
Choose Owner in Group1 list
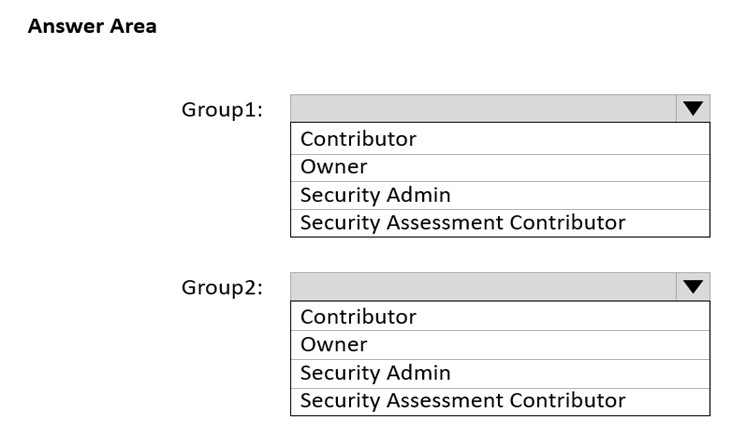(x=500, y=168)
